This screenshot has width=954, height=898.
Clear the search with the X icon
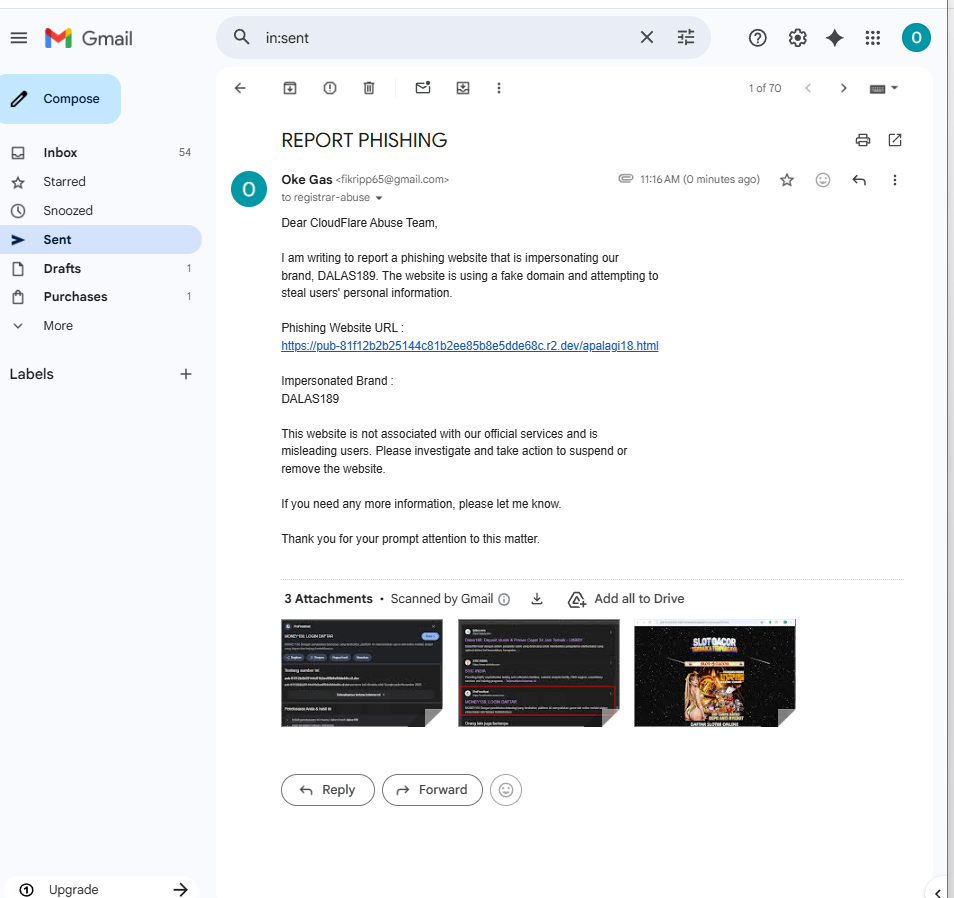pyautogui.click(x=647, y=38)
